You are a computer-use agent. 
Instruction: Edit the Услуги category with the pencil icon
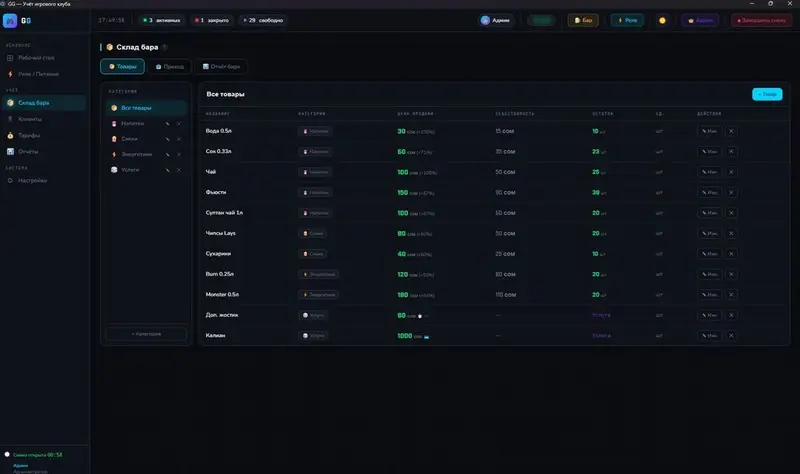167,169
